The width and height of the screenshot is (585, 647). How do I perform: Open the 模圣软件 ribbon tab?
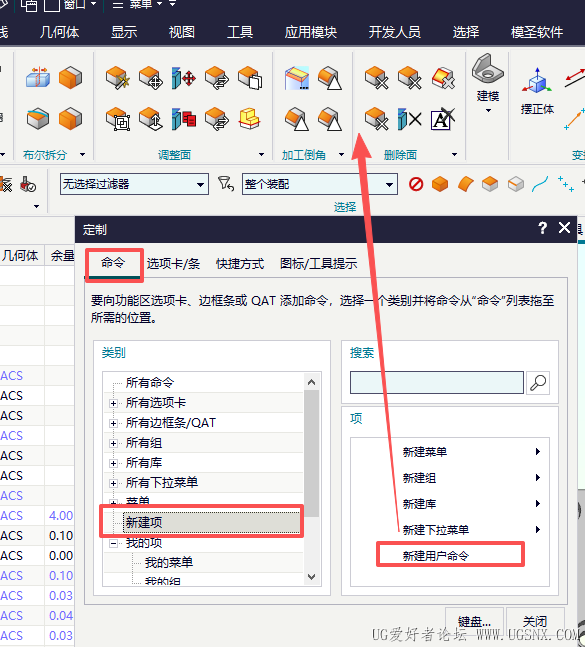537,32
